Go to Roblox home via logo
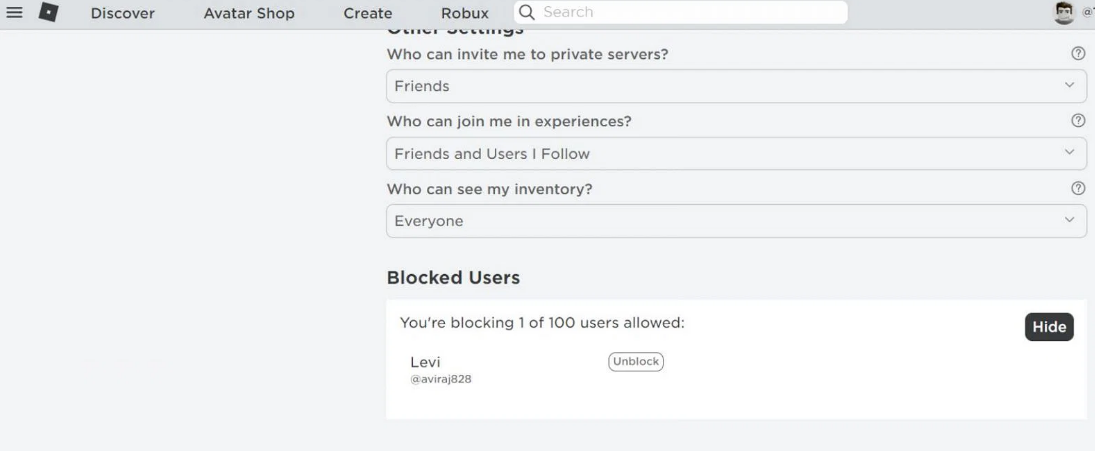 48,13
